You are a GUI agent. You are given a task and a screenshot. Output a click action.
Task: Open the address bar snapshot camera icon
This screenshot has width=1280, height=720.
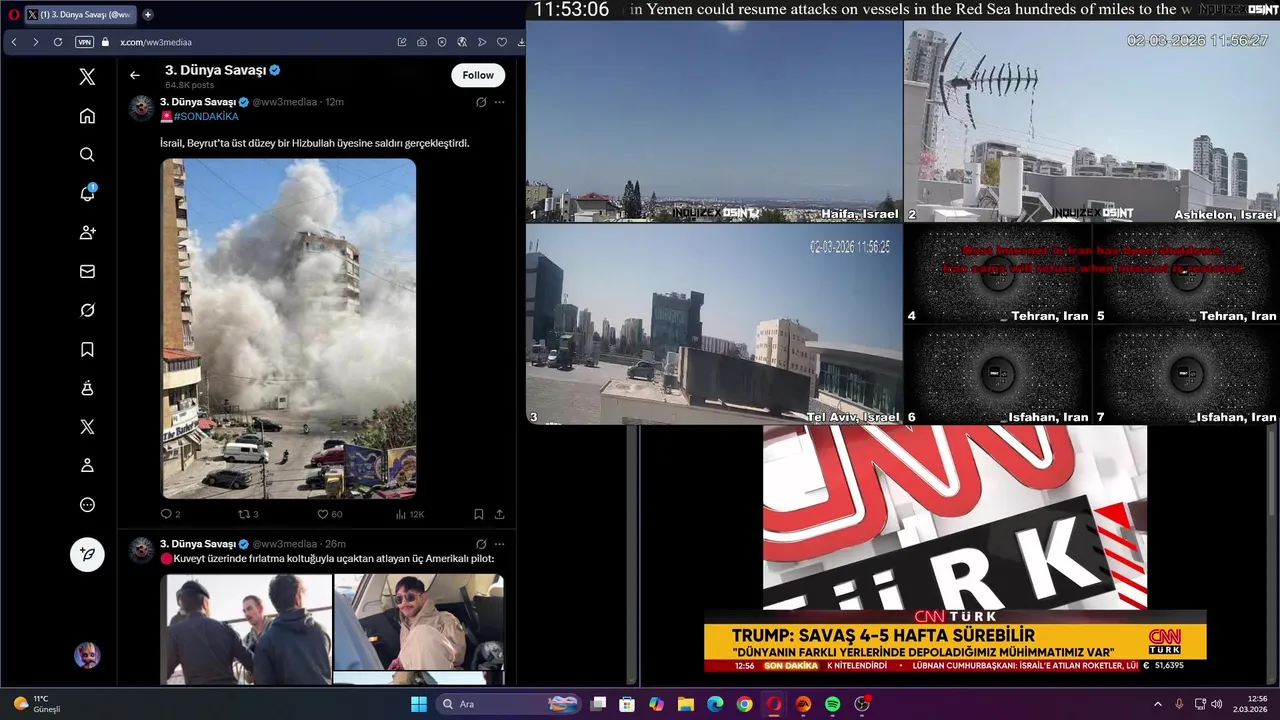(422, 42)
